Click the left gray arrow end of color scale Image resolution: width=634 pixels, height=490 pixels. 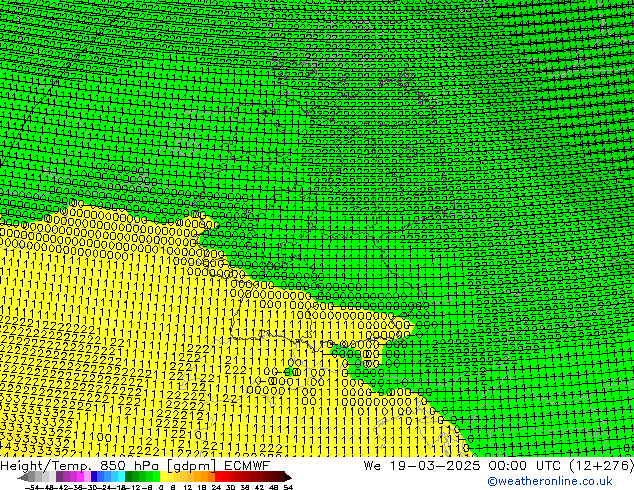[x=23, y=477]
